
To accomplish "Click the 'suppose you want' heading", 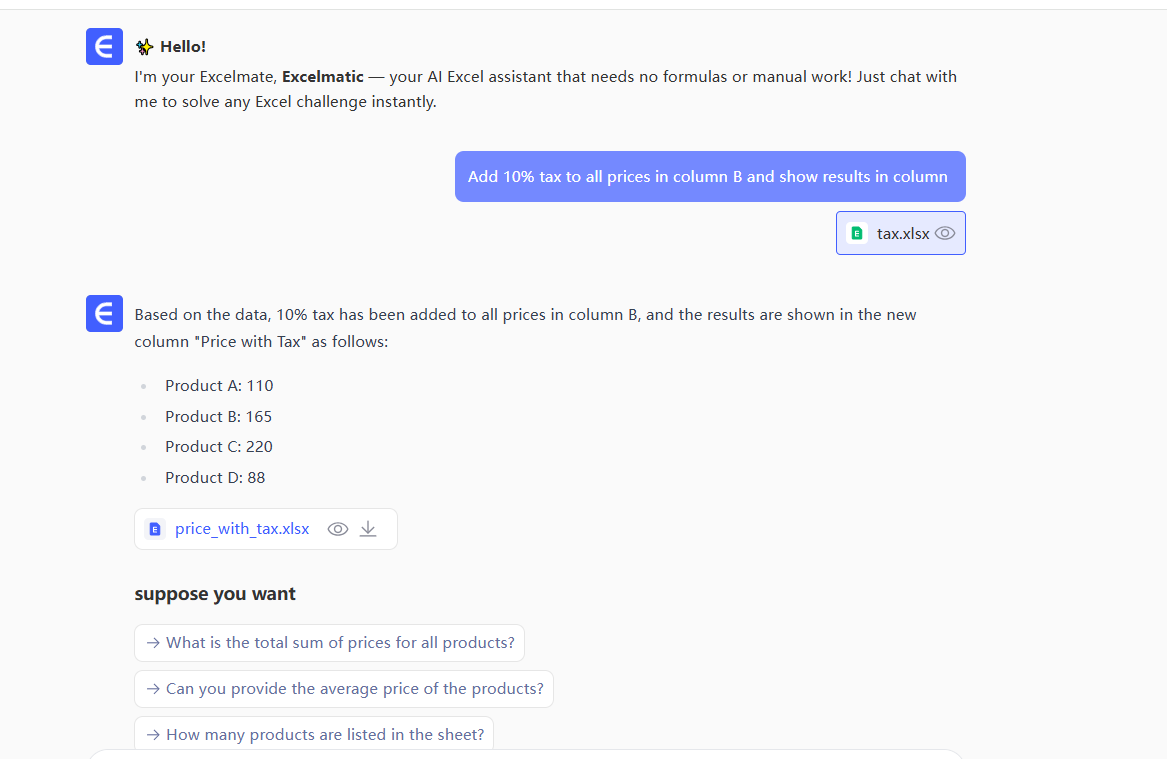I will click(215, 594).
